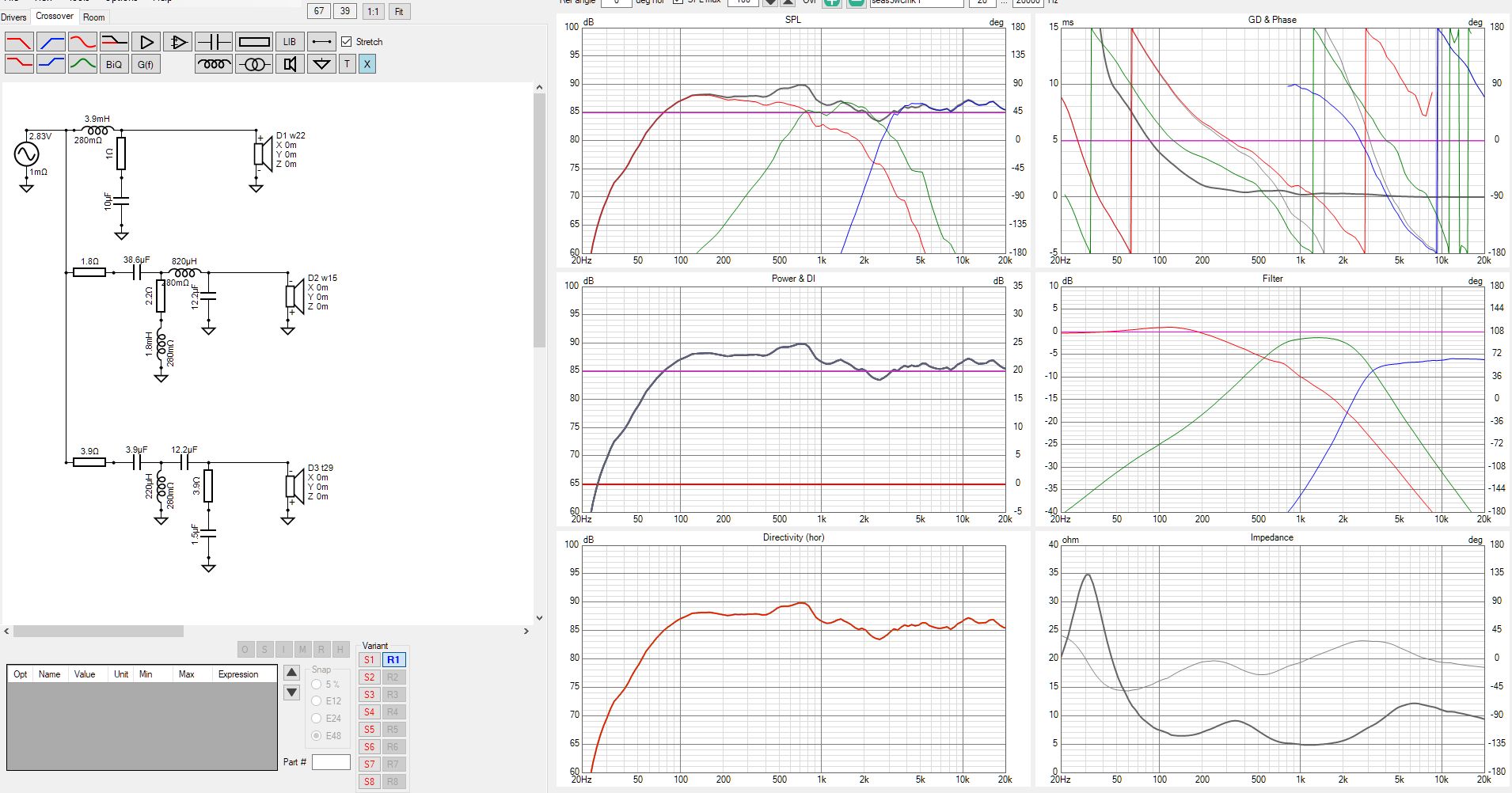
Task: Click the Part # input field
Action: tap(331, 762)
